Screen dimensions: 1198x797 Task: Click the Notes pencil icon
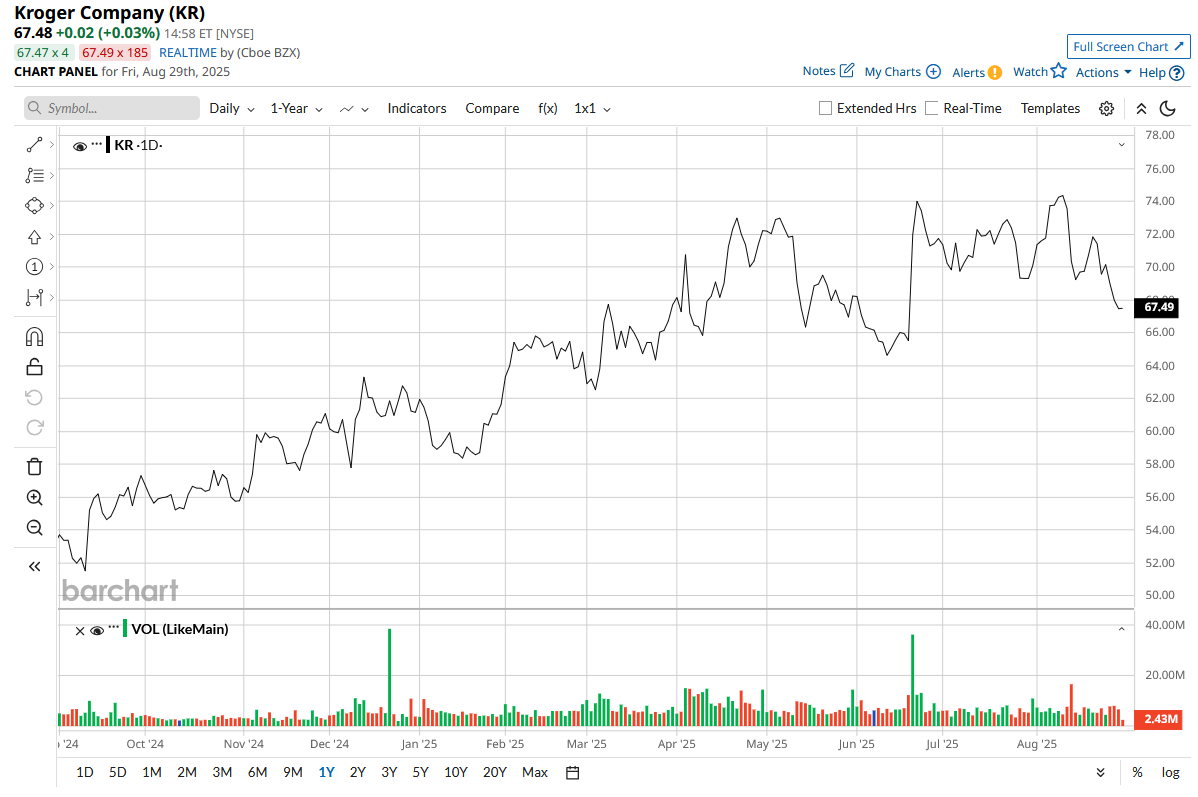tap(847, 70)
